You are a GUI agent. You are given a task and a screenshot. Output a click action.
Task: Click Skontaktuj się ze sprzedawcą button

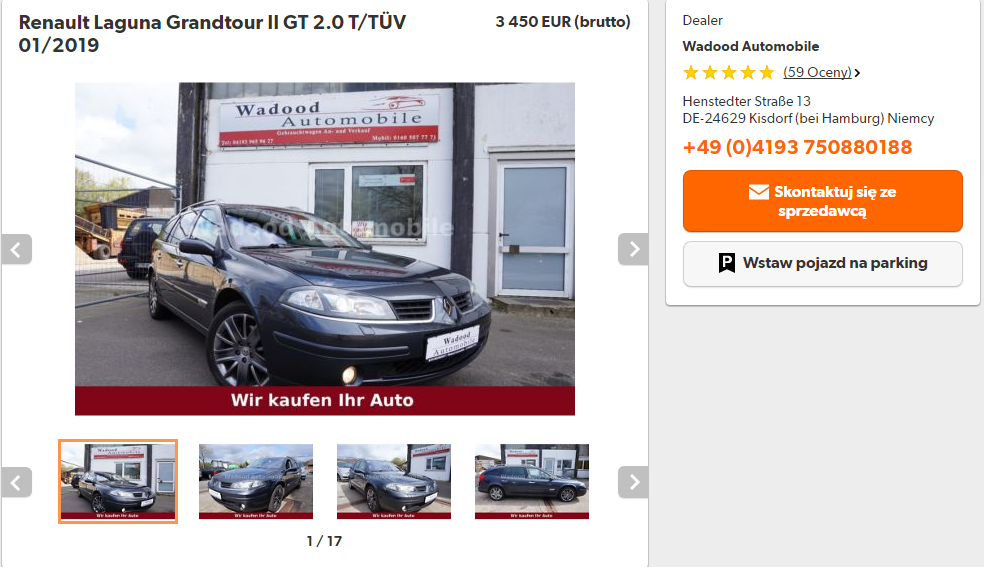(823, 201)
